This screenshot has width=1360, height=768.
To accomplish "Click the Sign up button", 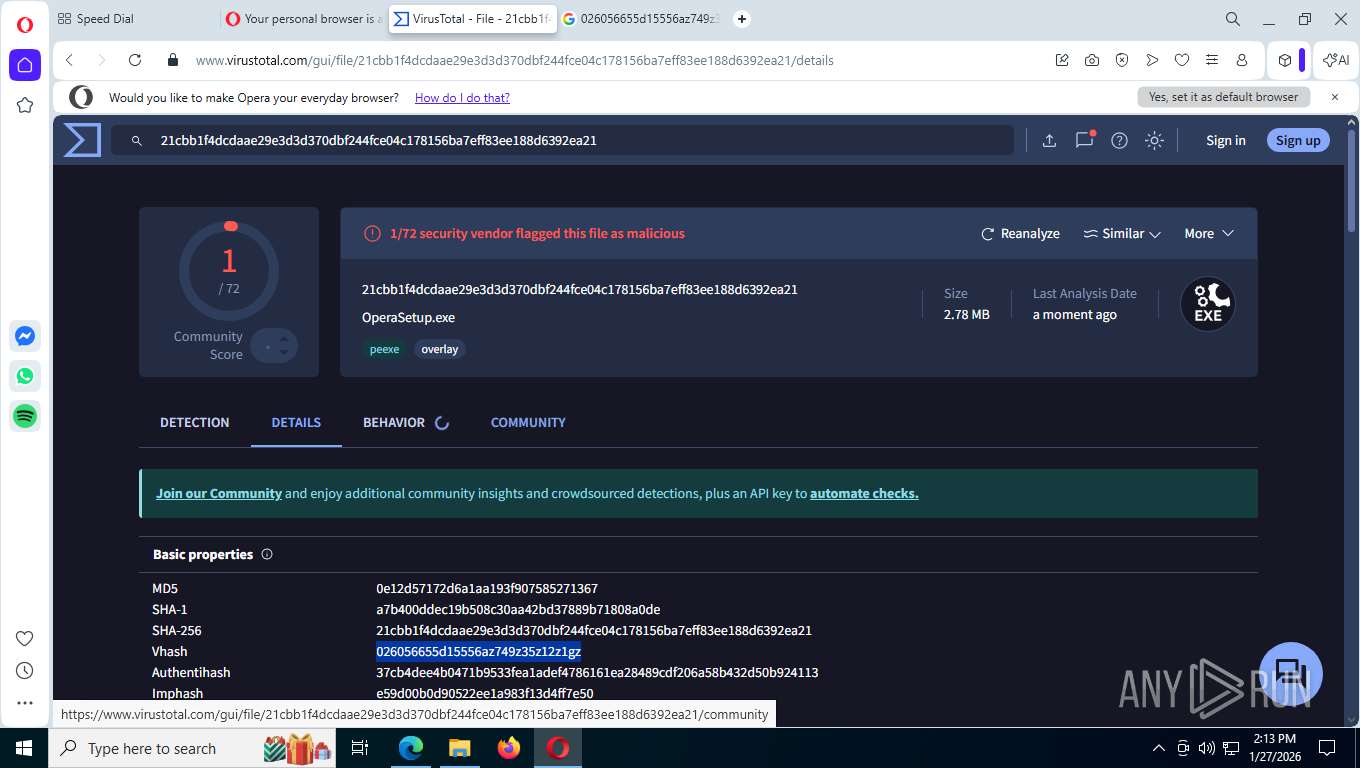I will point(1298,140).
